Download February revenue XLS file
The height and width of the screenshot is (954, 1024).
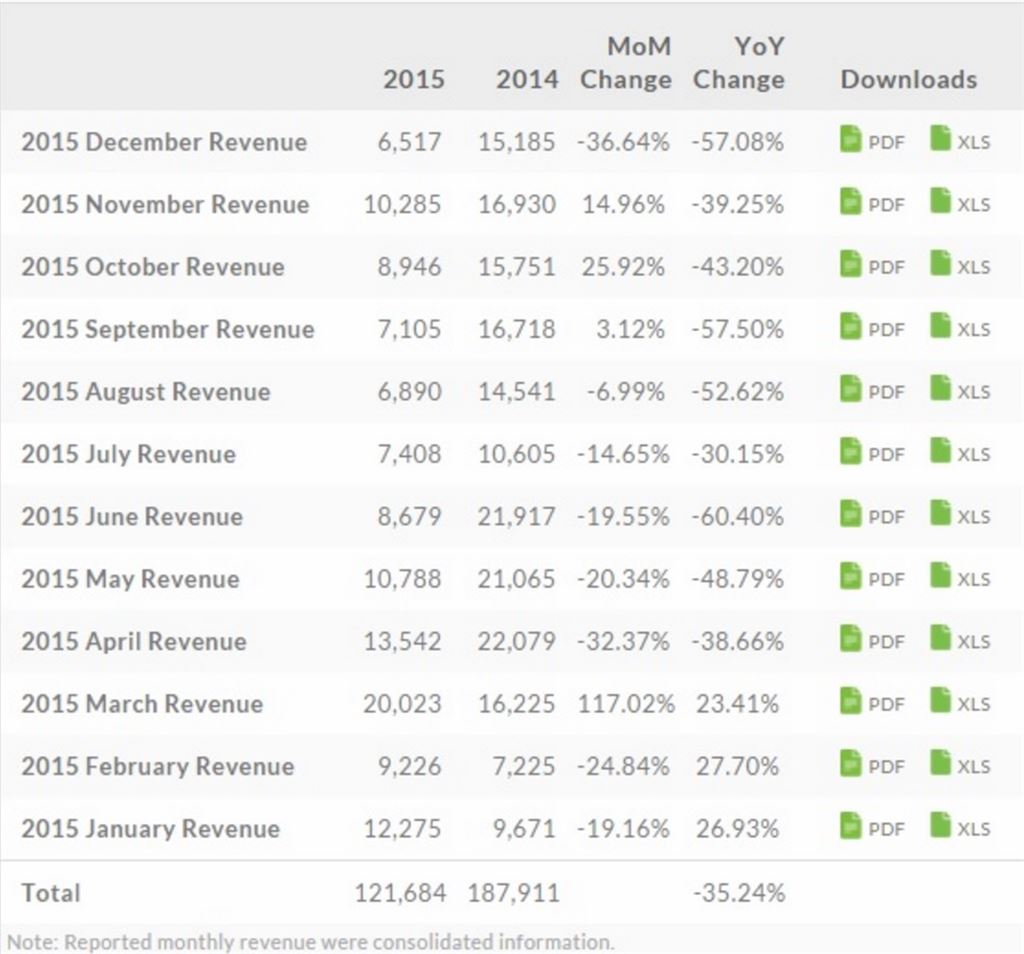[960, 766]
